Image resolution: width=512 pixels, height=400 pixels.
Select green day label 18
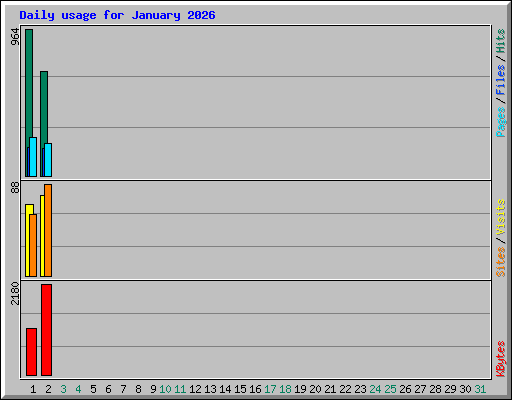285,389
